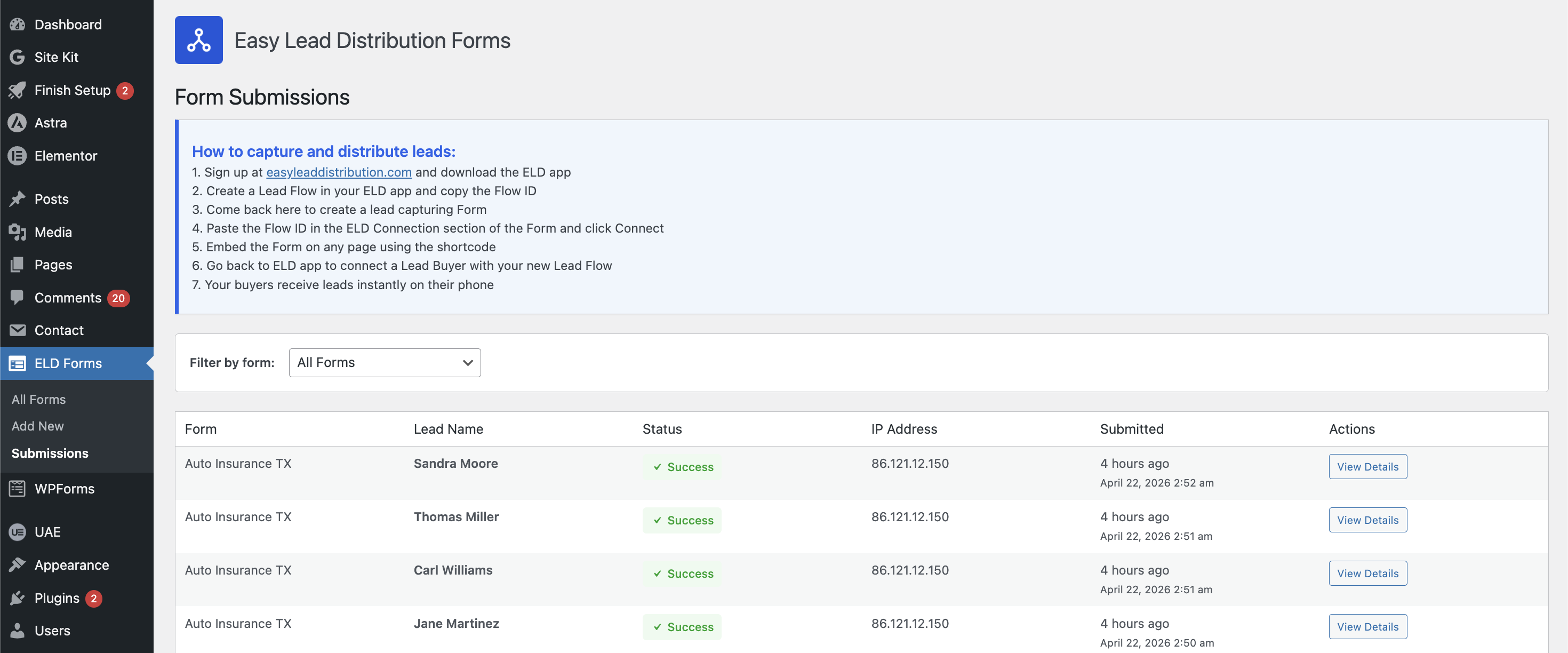This screenshot has height=653, width=1568.
Task: Click the Easy Lead Distribution logo icon
Action: [x=198, y=39]
